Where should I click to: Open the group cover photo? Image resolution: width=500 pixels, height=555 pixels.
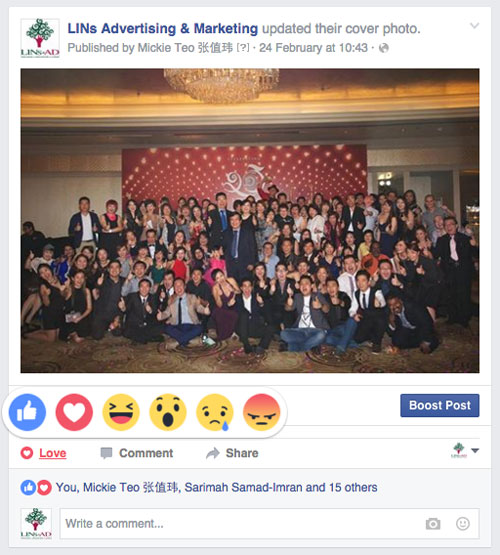[250, 221]
